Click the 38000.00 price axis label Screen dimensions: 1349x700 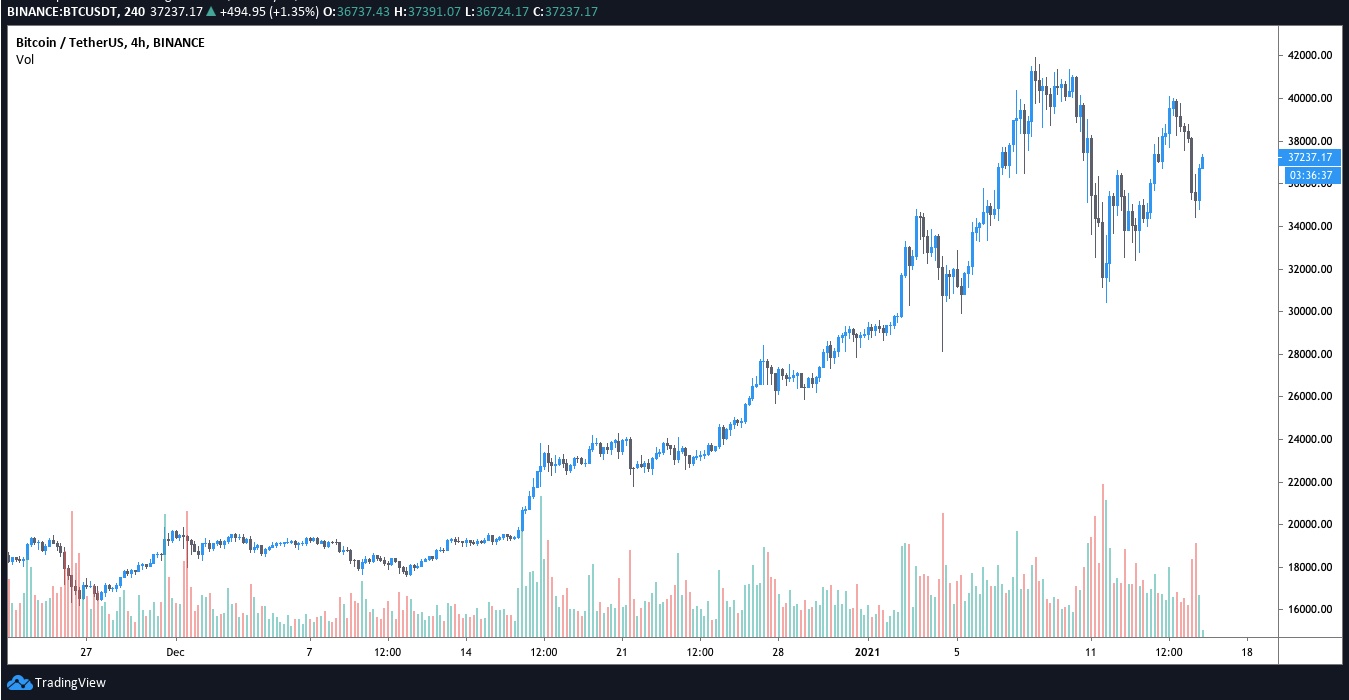pos(1311,141)
